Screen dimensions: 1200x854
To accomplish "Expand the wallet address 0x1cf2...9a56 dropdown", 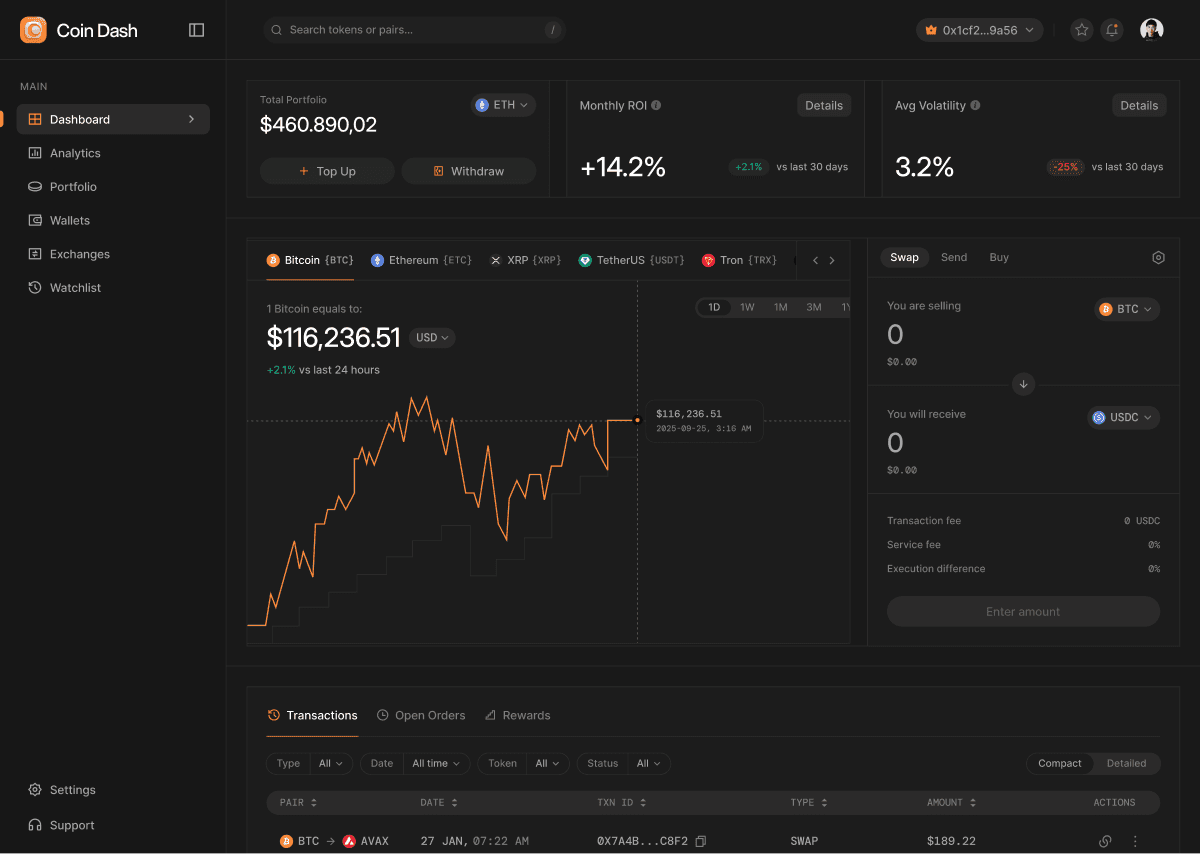I will 979,30.
